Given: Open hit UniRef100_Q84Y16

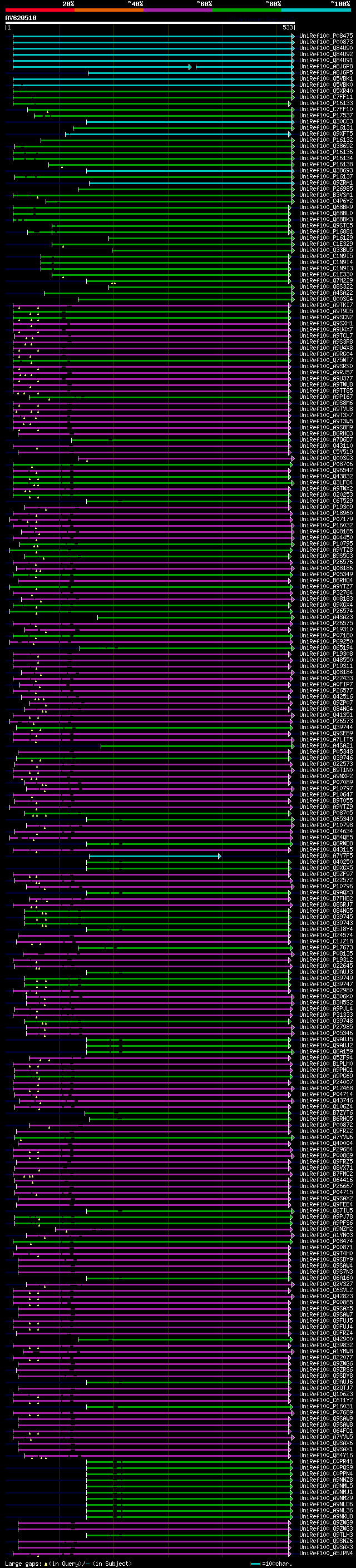Looking at the screenshot, I should pyautogui.click(x=326, y=1455).
